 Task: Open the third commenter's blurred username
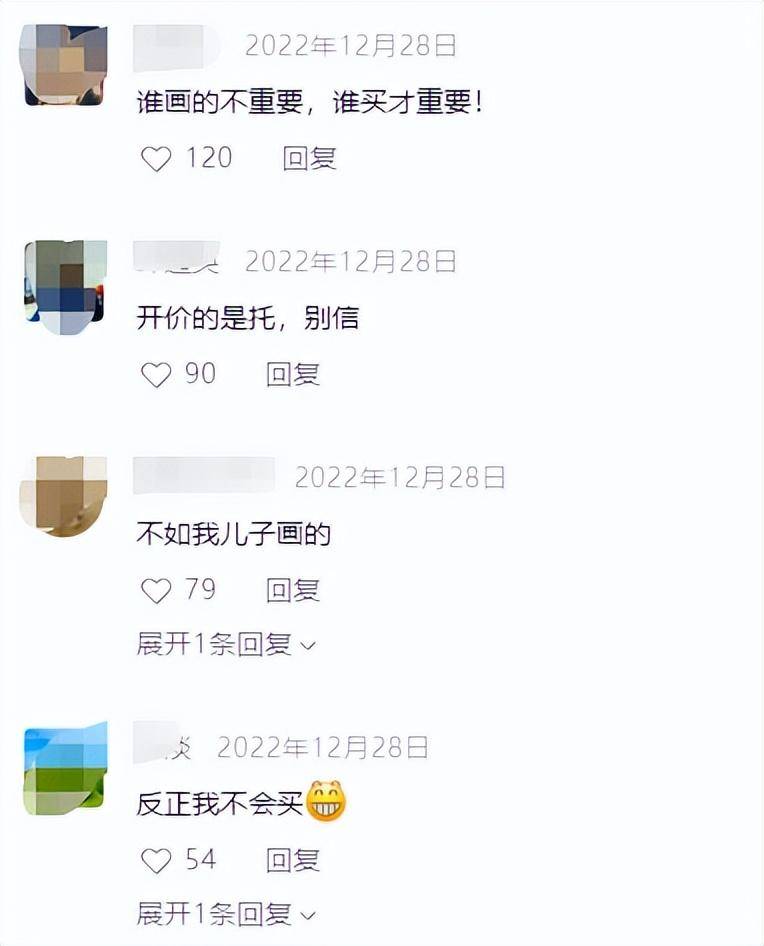(204, 475)
